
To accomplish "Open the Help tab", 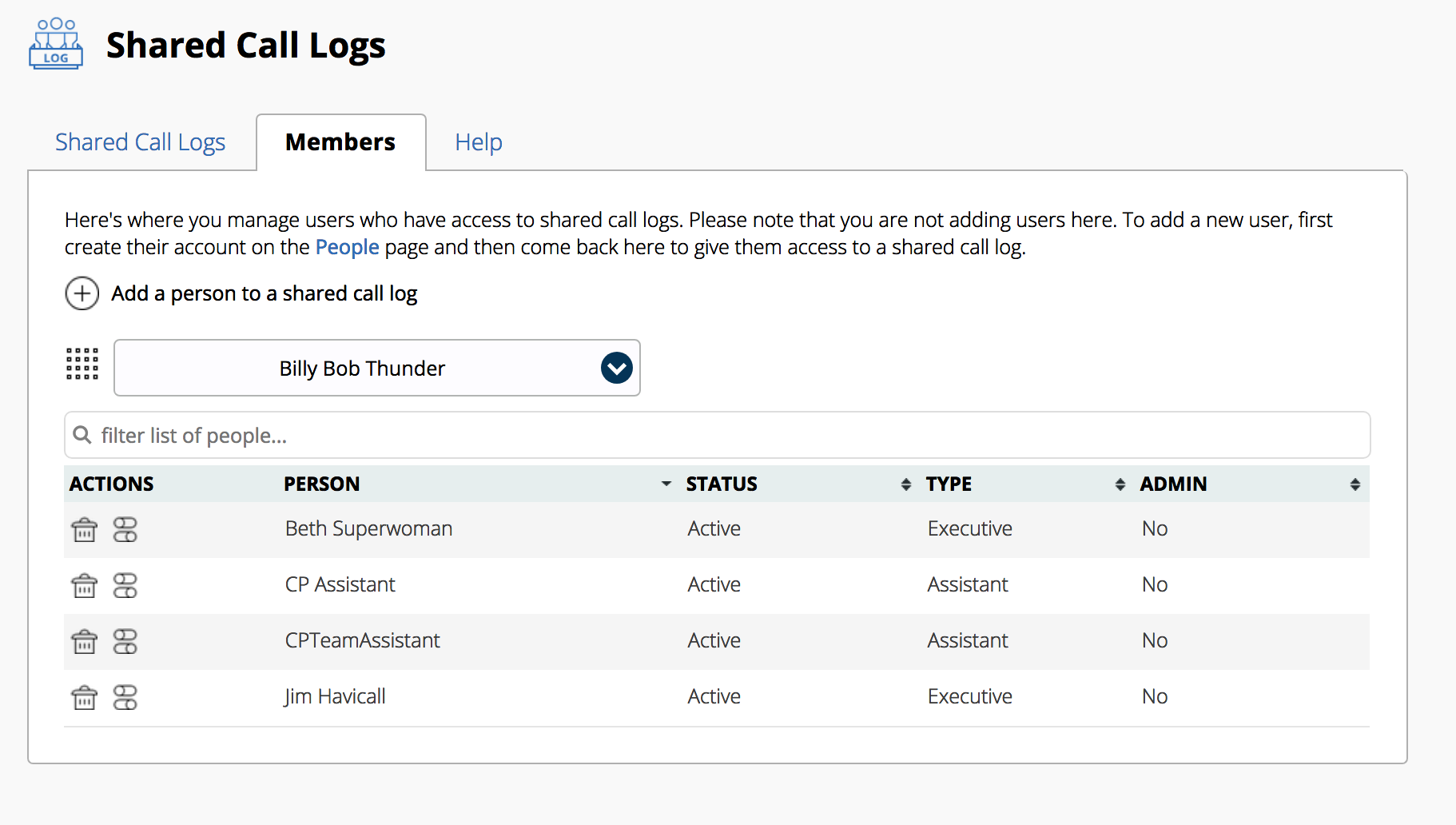I will point(478,141).
